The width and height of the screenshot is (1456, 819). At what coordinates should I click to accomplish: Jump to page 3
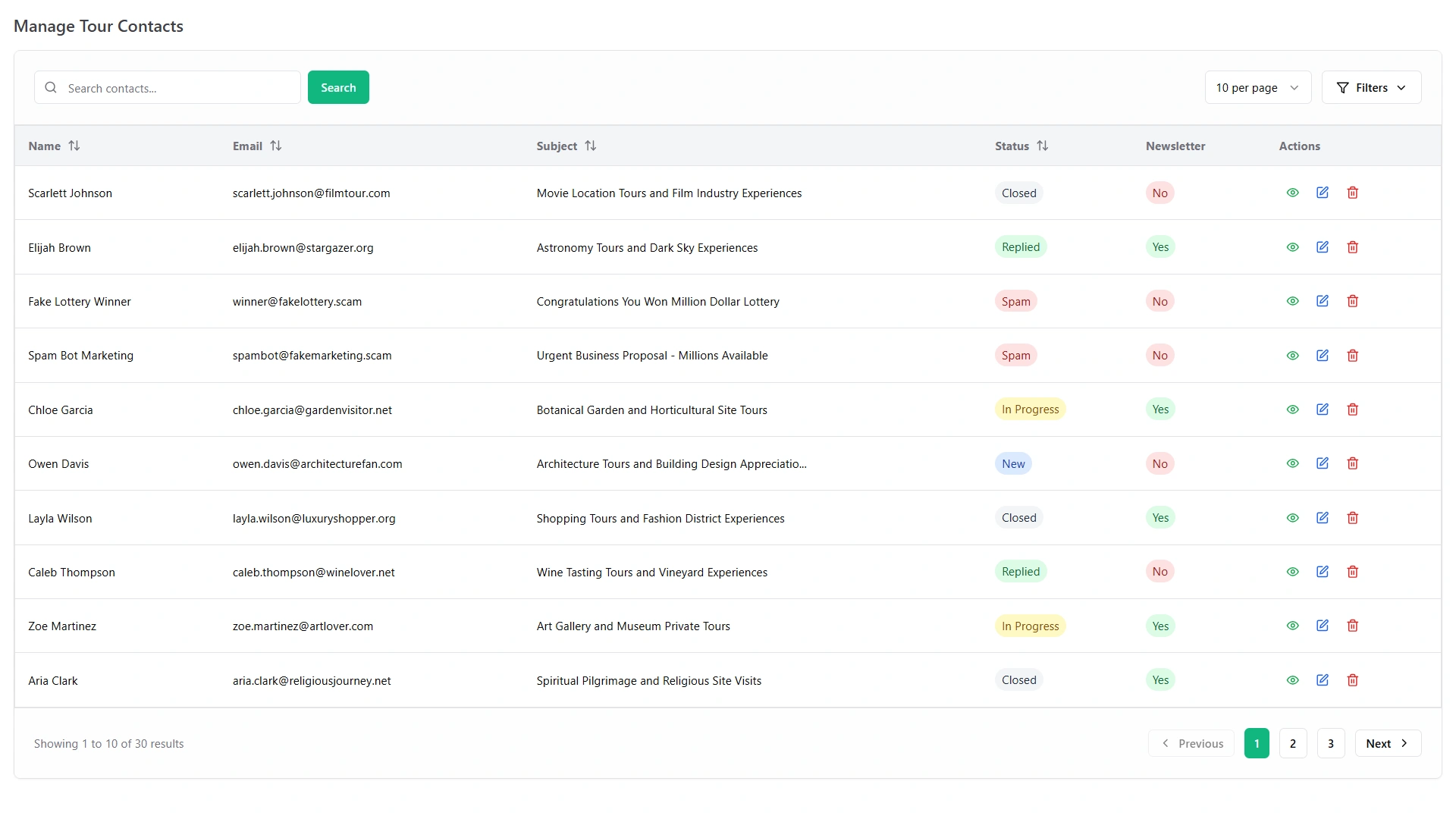click(1331, 743)
